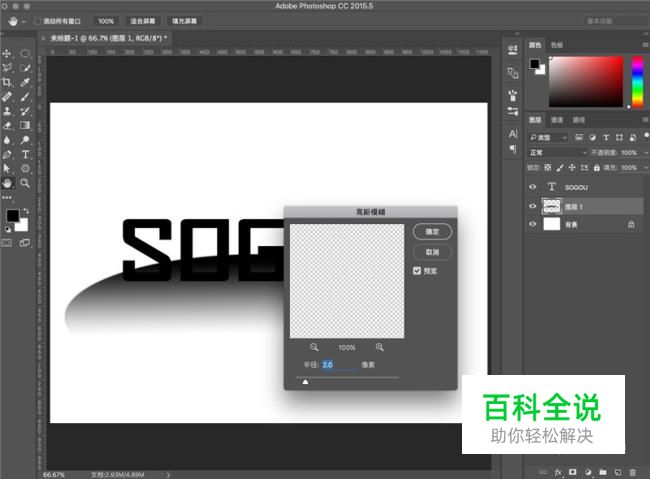Image resolution: width=650 pixels, height=479 pixels.
Task: Select the Eyedropper tool
Action: coord(25,82)
